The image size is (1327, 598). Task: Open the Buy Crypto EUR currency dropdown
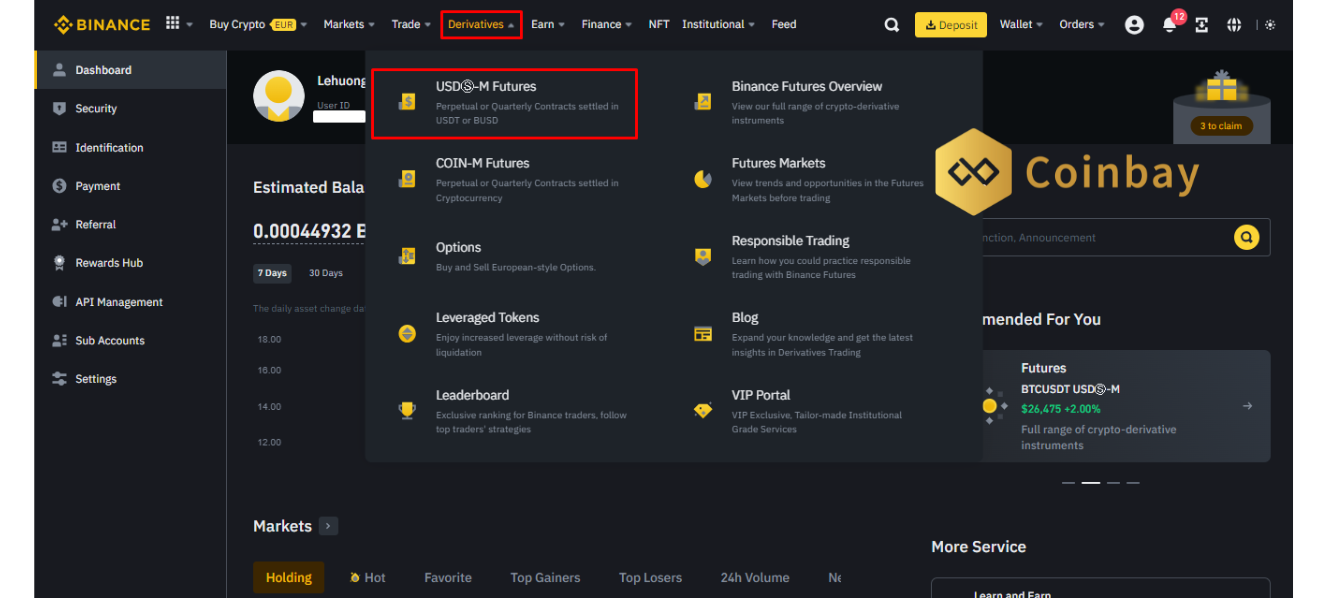coord(282,24)
